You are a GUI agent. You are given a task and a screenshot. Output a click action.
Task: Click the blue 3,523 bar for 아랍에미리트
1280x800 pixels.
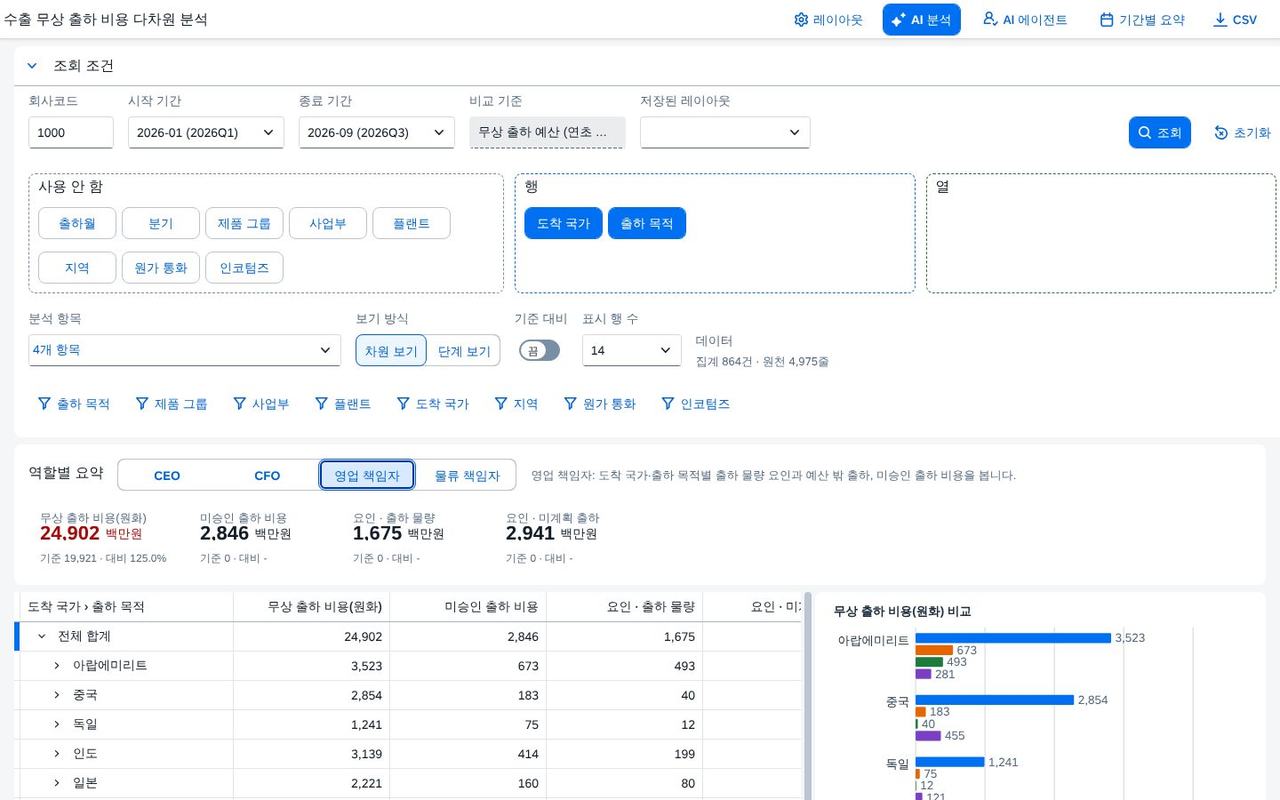tap(1013, 638)
